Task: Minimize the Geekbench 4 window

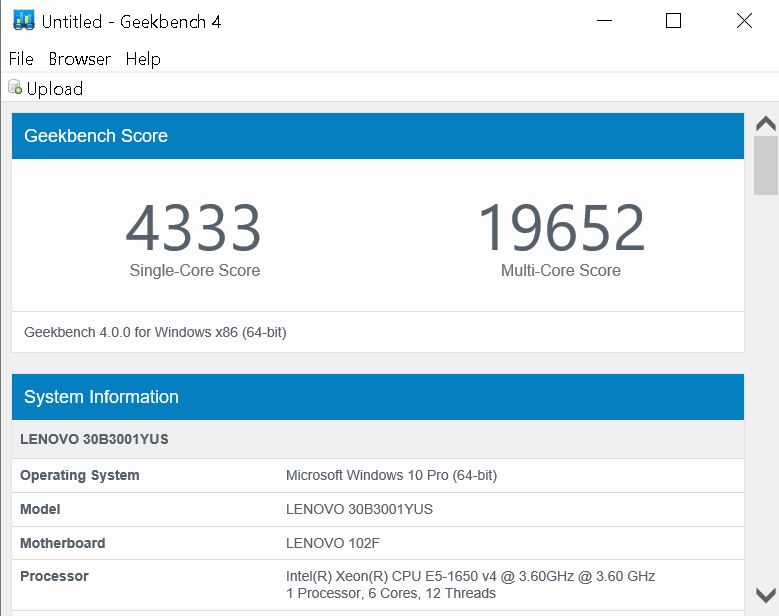Action: pos(603,21)
